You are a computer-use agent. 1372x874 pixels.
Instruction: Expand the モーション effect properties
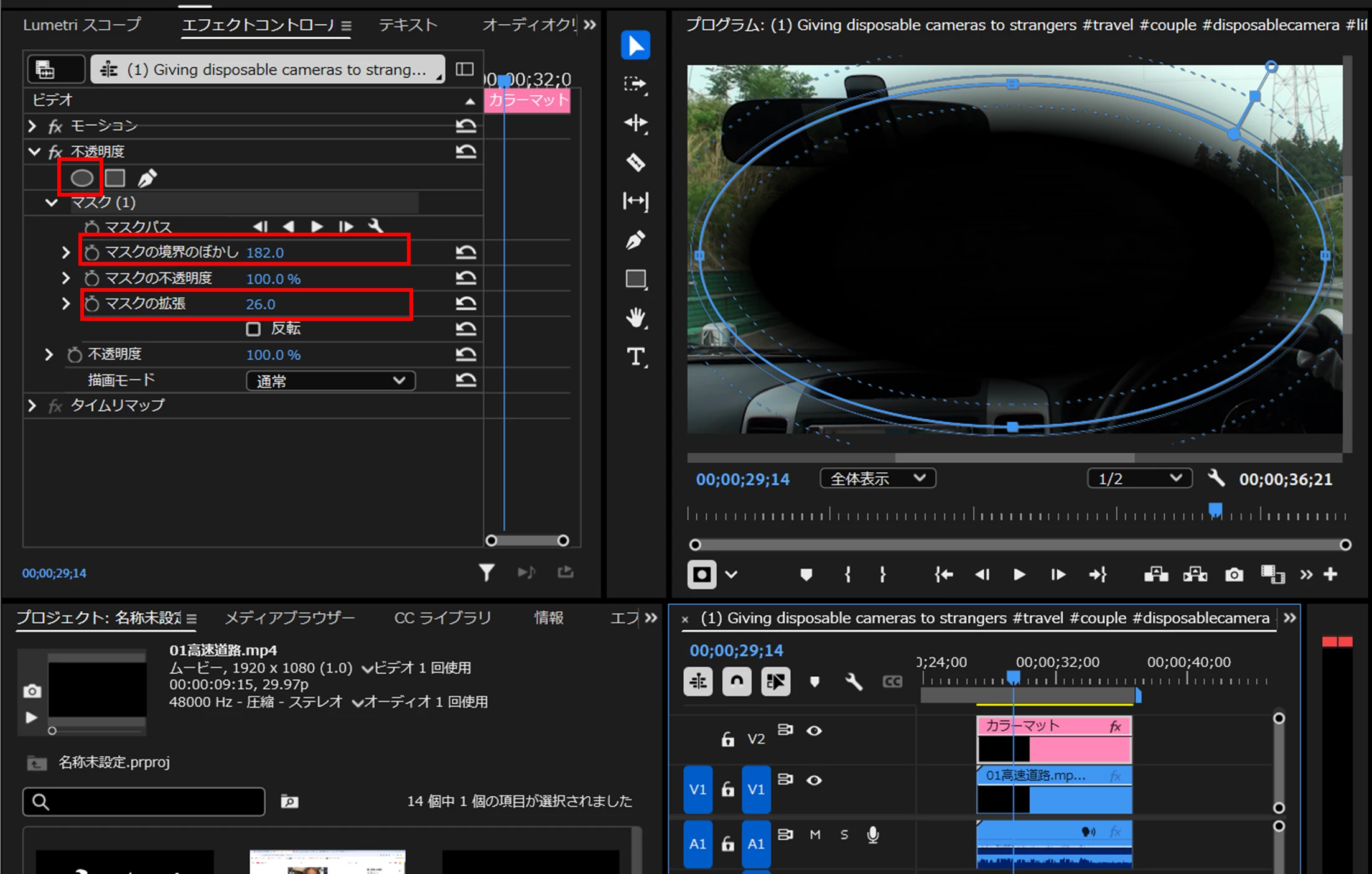(32, 126)
